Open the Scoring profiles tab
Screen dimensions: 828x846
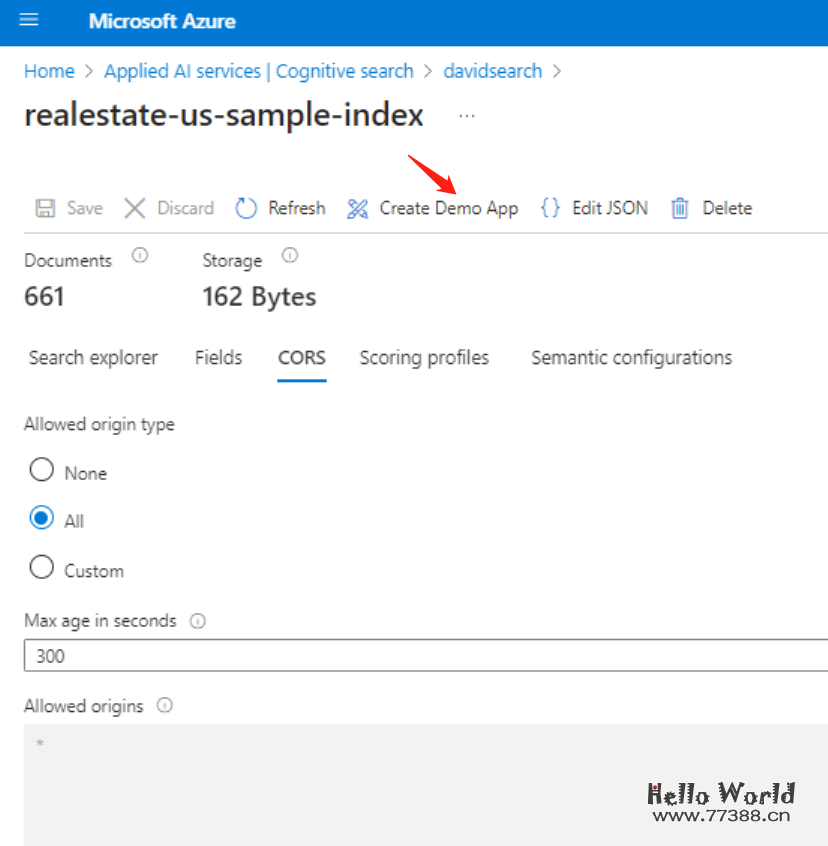click(424, 358)
